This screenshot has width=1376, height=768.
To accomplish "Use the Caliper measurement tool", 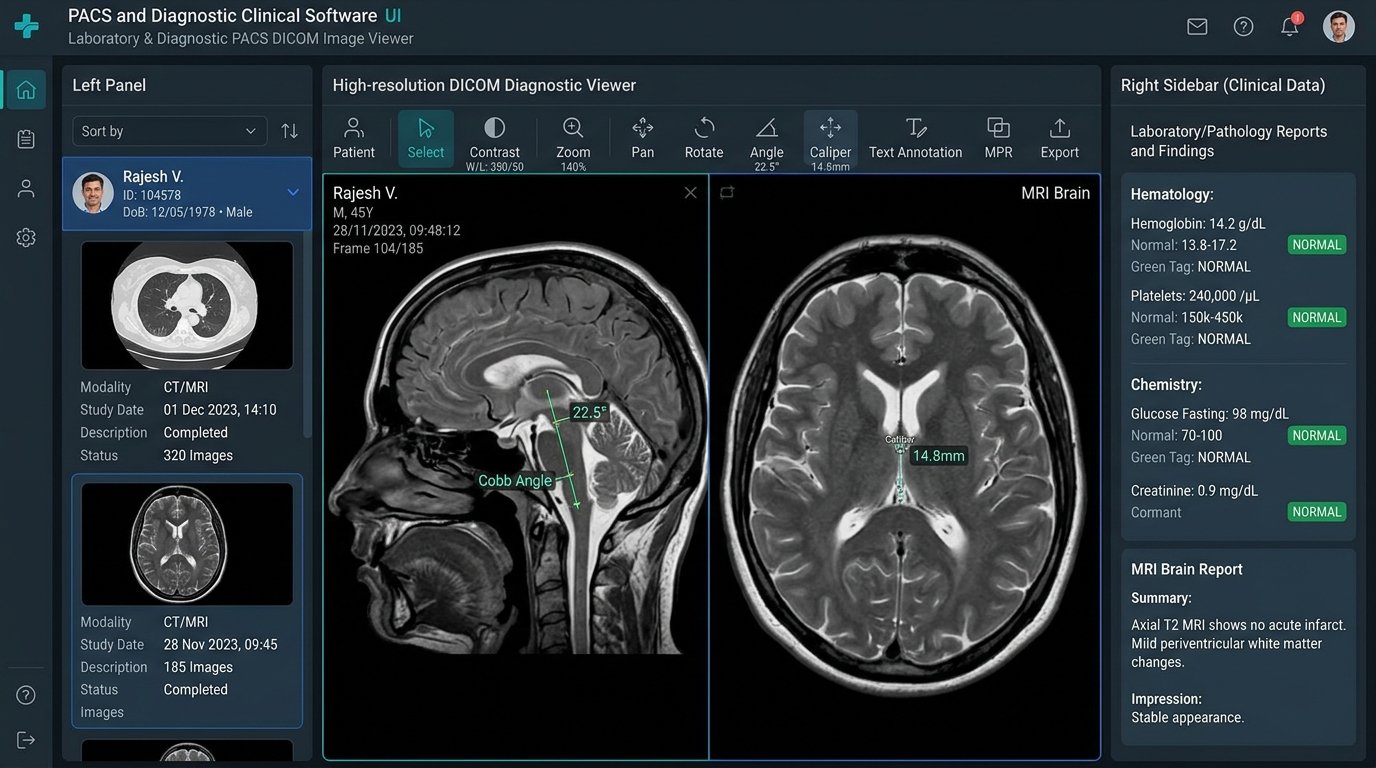I will [x=830, y=141].
